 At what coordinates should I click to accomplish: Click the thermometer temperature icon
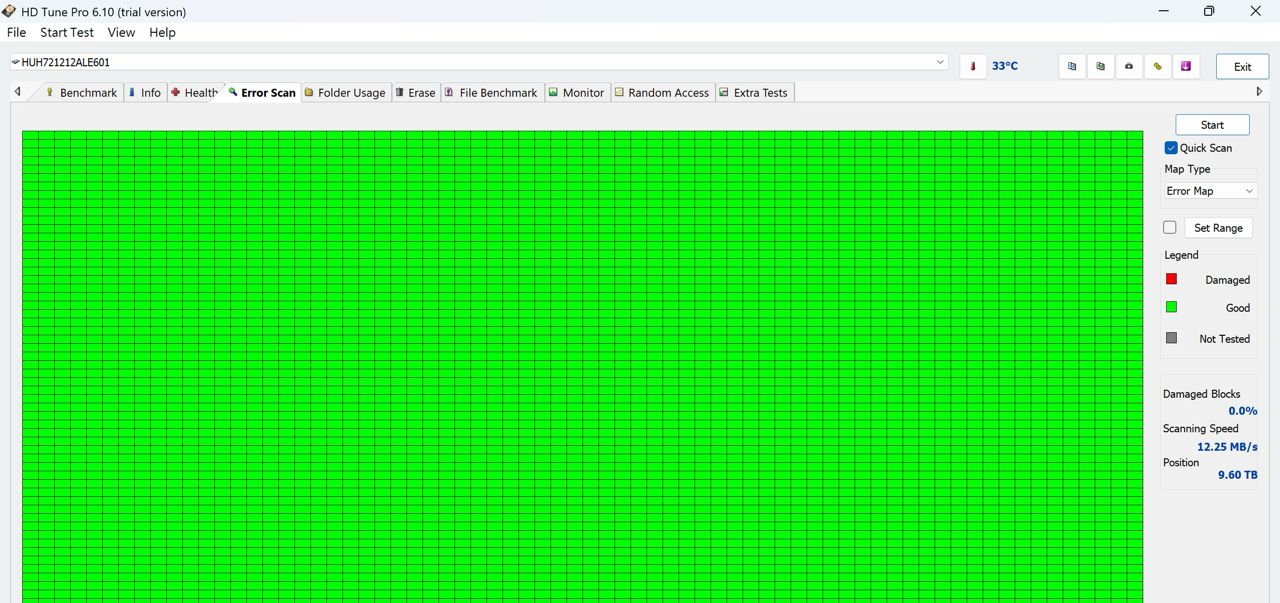[972, 67]
